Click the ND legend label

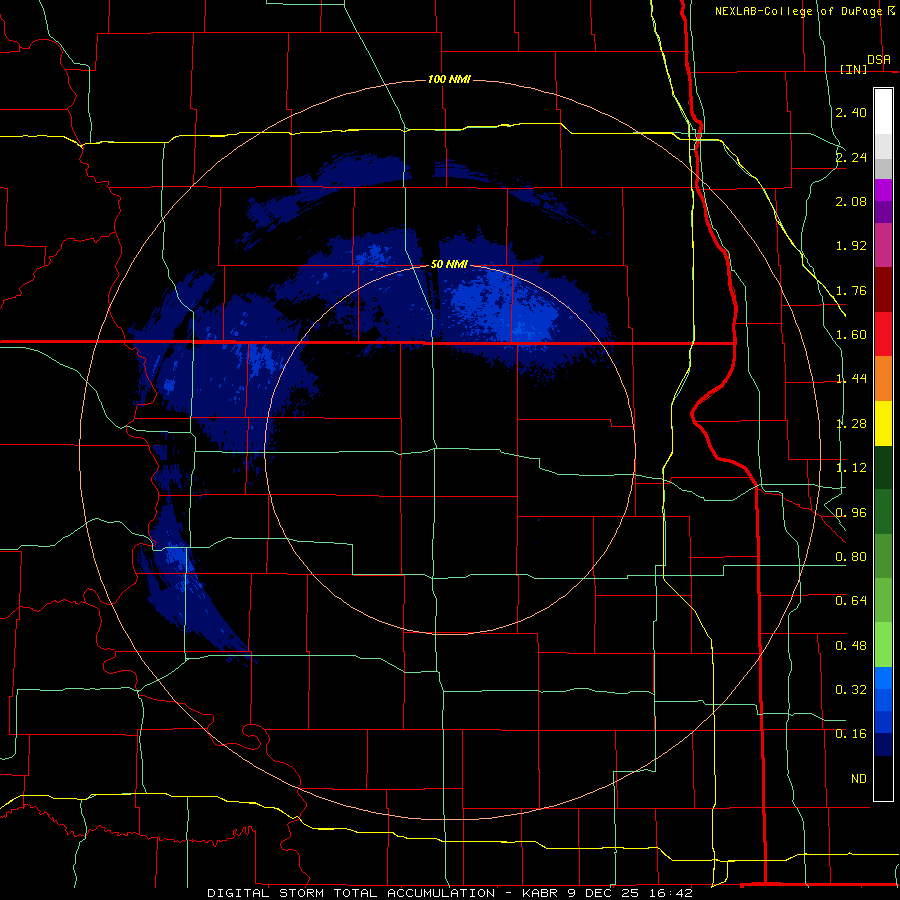click(859, 779)
